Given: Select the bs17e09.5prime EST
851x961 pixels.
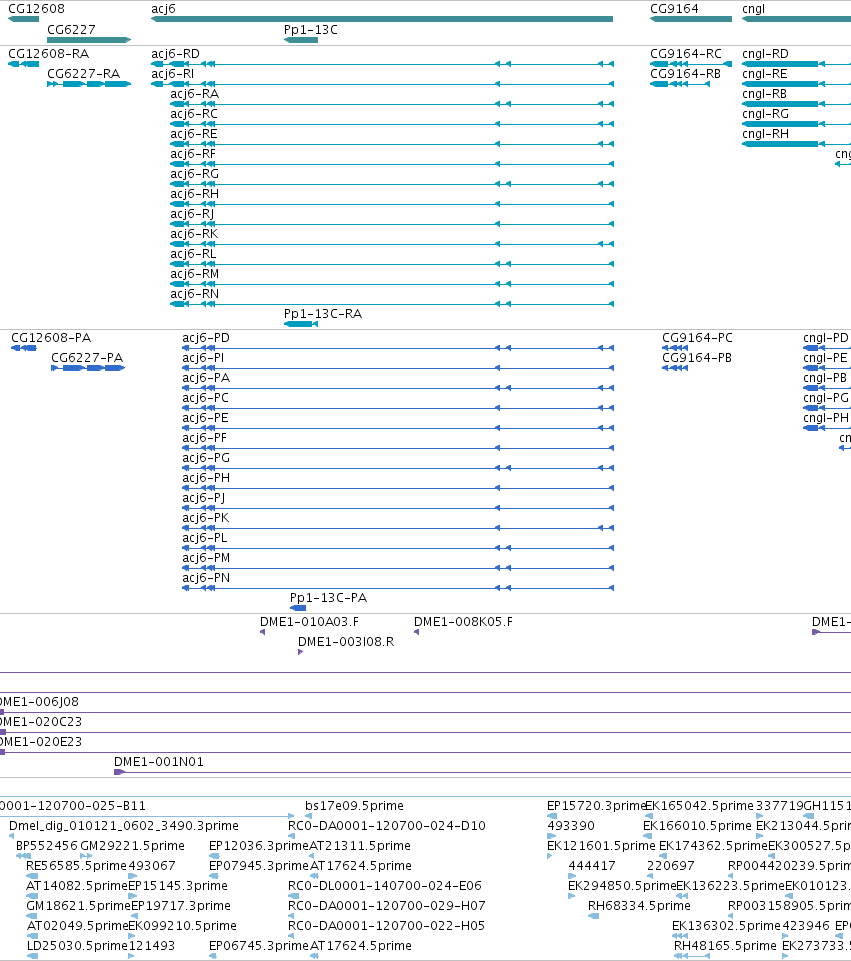Looking at the screenshot, I should click(308, 816).
